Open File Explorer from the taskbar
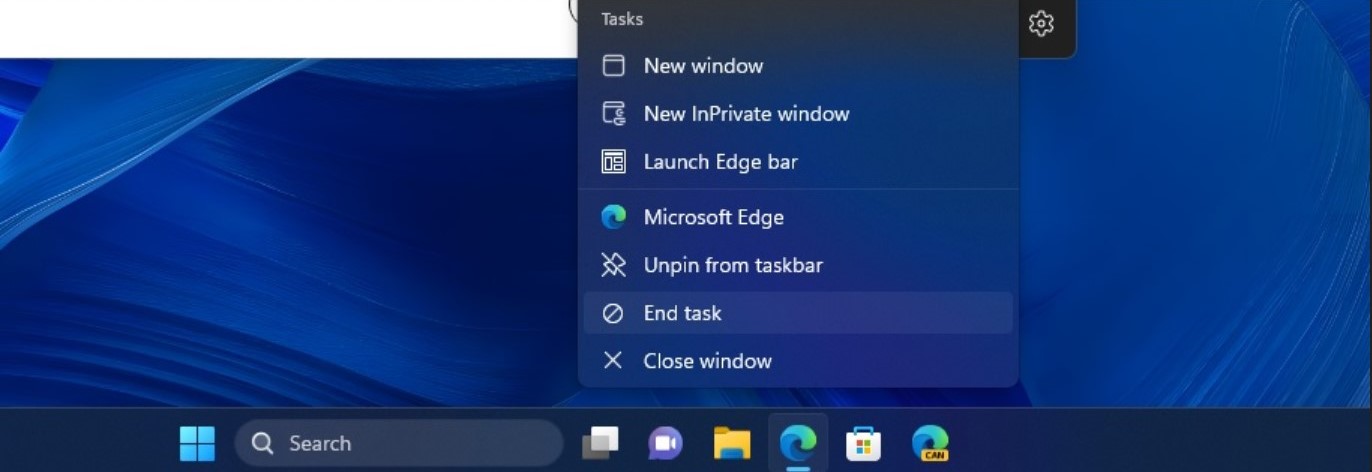Image resolution: width=1372 pixels, height=472 pixels. [x=732, y=443]
